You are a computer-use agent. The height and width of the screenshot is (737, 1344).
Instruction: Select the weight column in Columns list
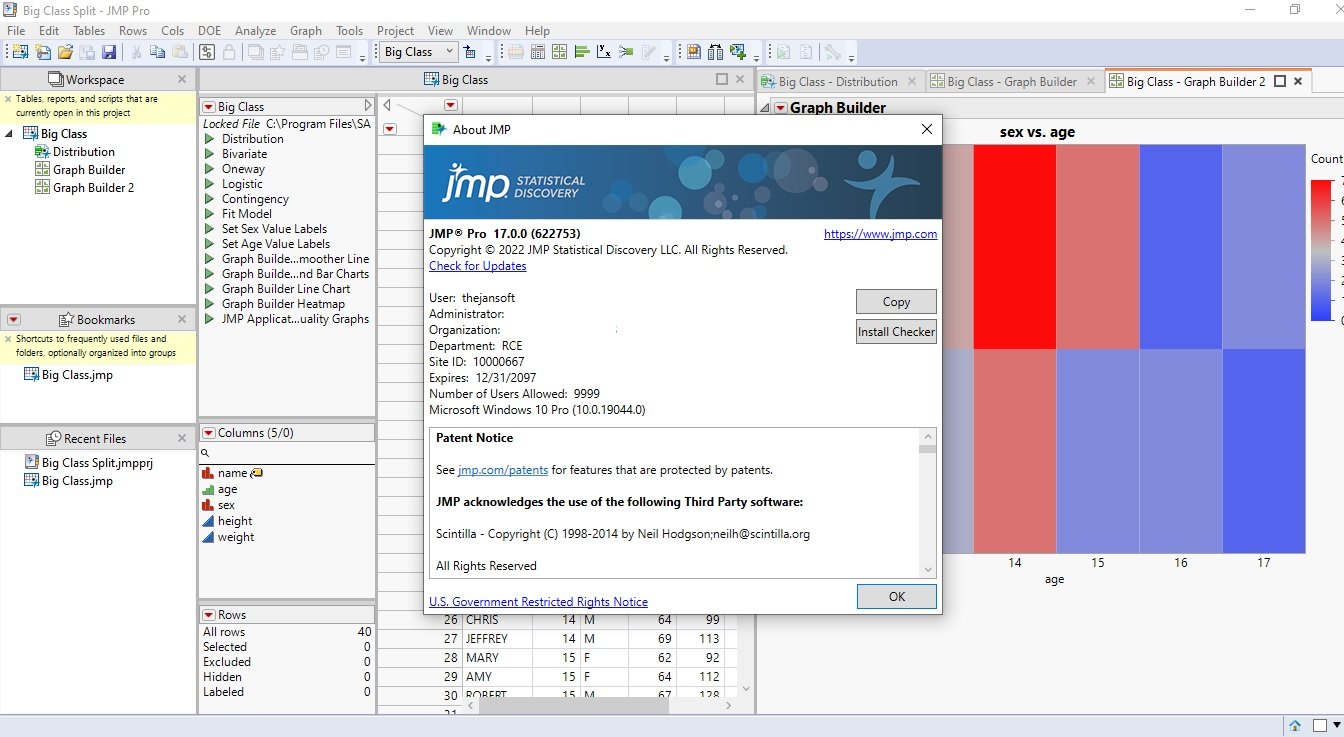click(x=236, y=537)
